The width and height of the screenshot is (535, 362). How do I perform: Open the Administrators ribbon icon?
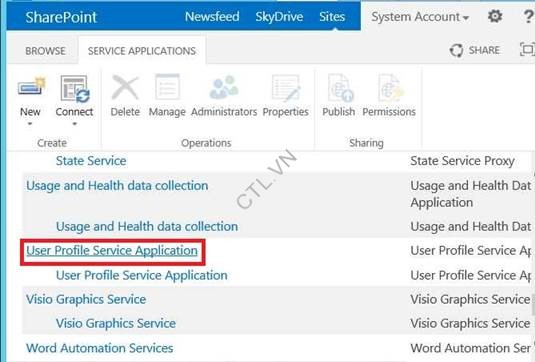[x=224, y=87]
